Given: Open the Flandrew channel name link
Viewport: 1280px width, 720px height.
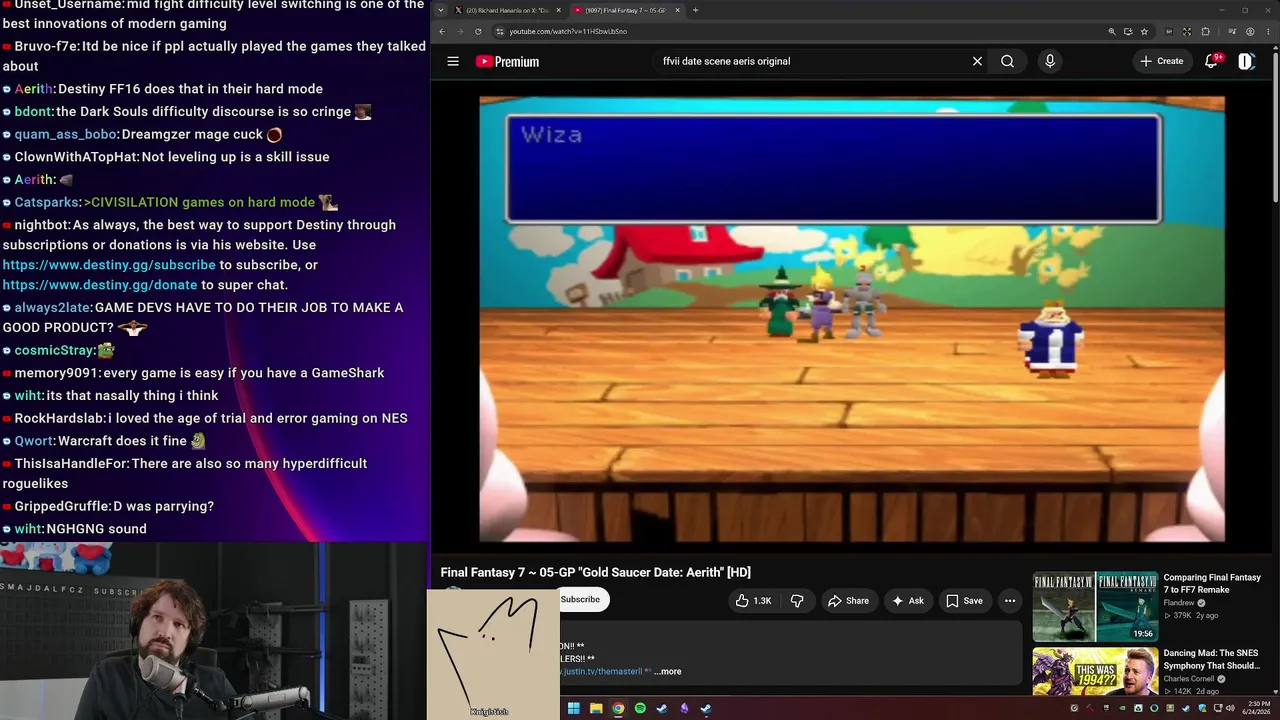Looking at the screenshot, I should coord(1180,603).
